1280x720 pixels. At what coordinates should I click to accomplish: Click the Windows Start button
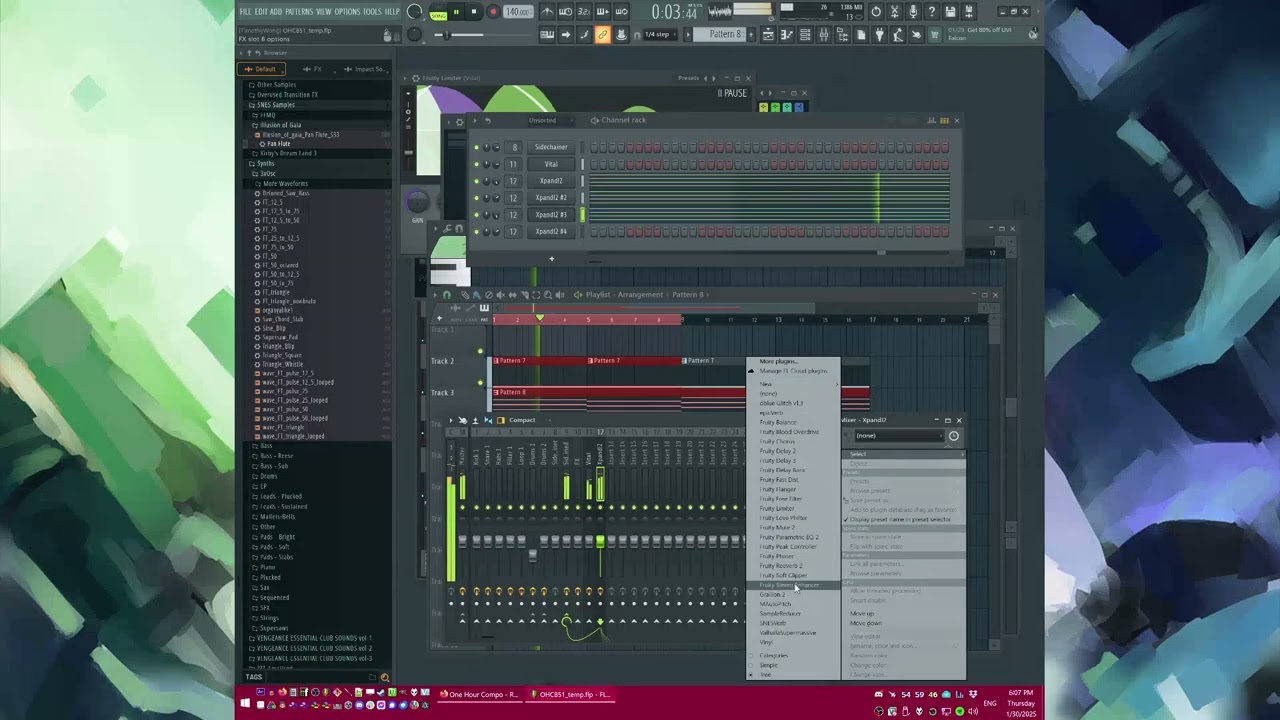coord(245,704)
